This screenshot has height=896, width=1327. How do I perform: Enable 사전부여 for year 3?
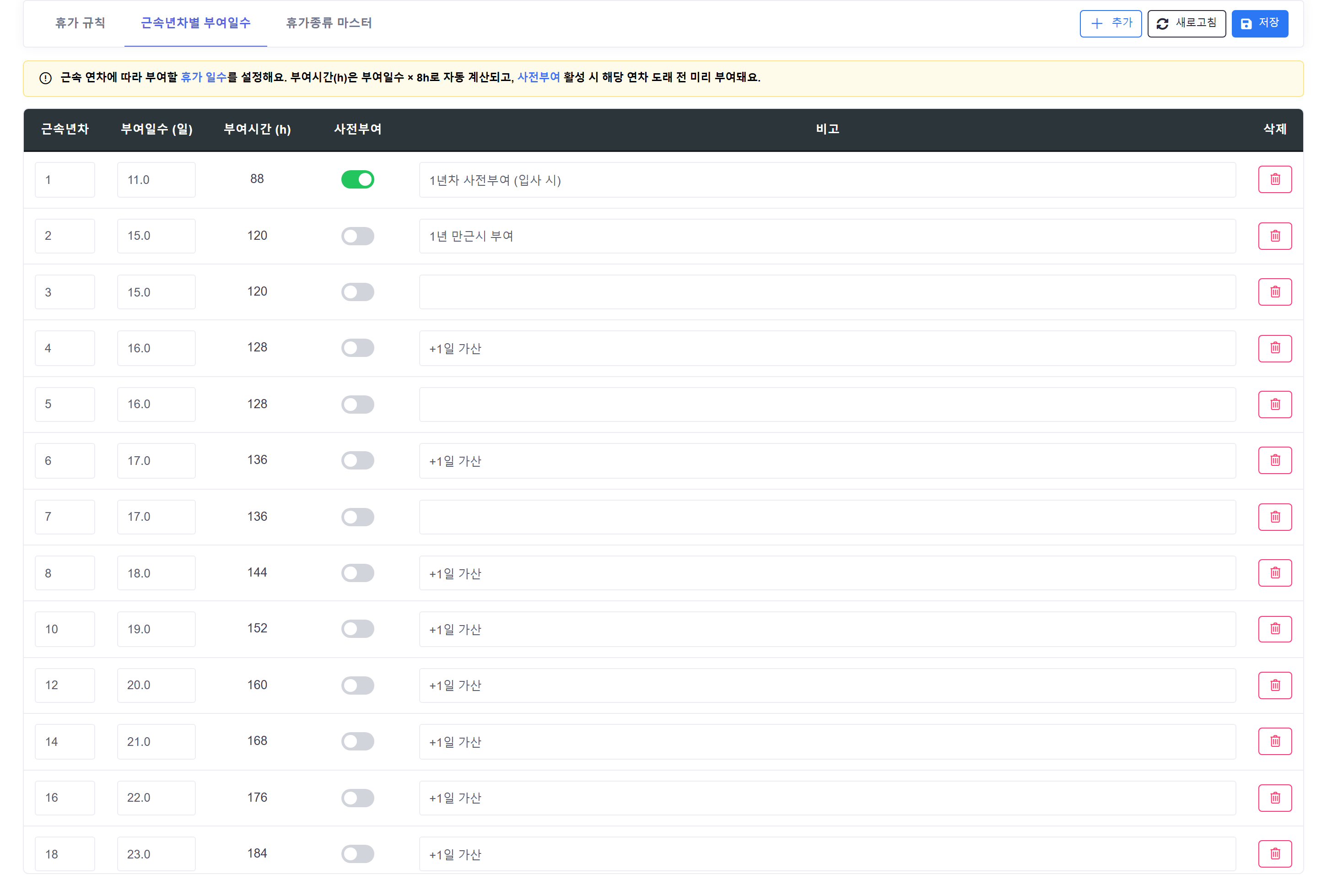[x=357, y=292]
